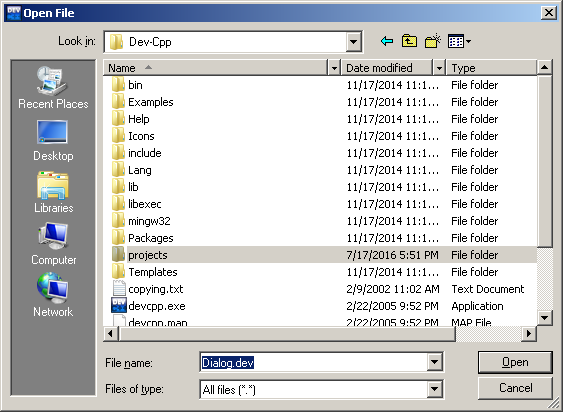Select the 'copying.txt' file name text

pos(156,289)
